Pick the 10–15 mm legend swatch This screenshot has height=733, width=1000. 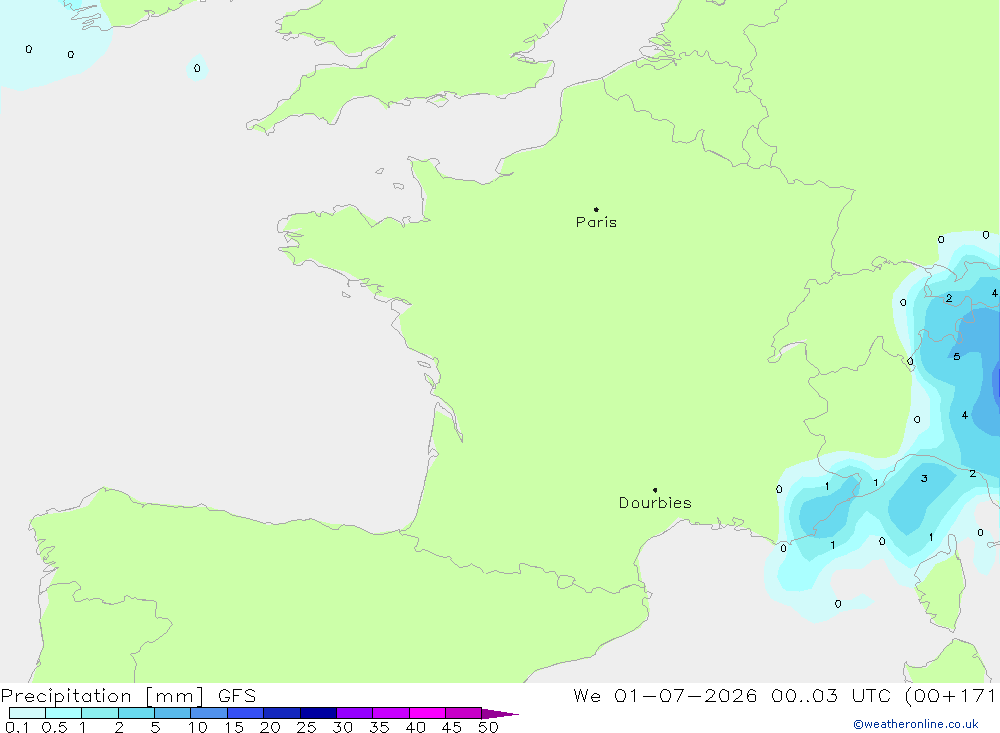coord(209,713)
